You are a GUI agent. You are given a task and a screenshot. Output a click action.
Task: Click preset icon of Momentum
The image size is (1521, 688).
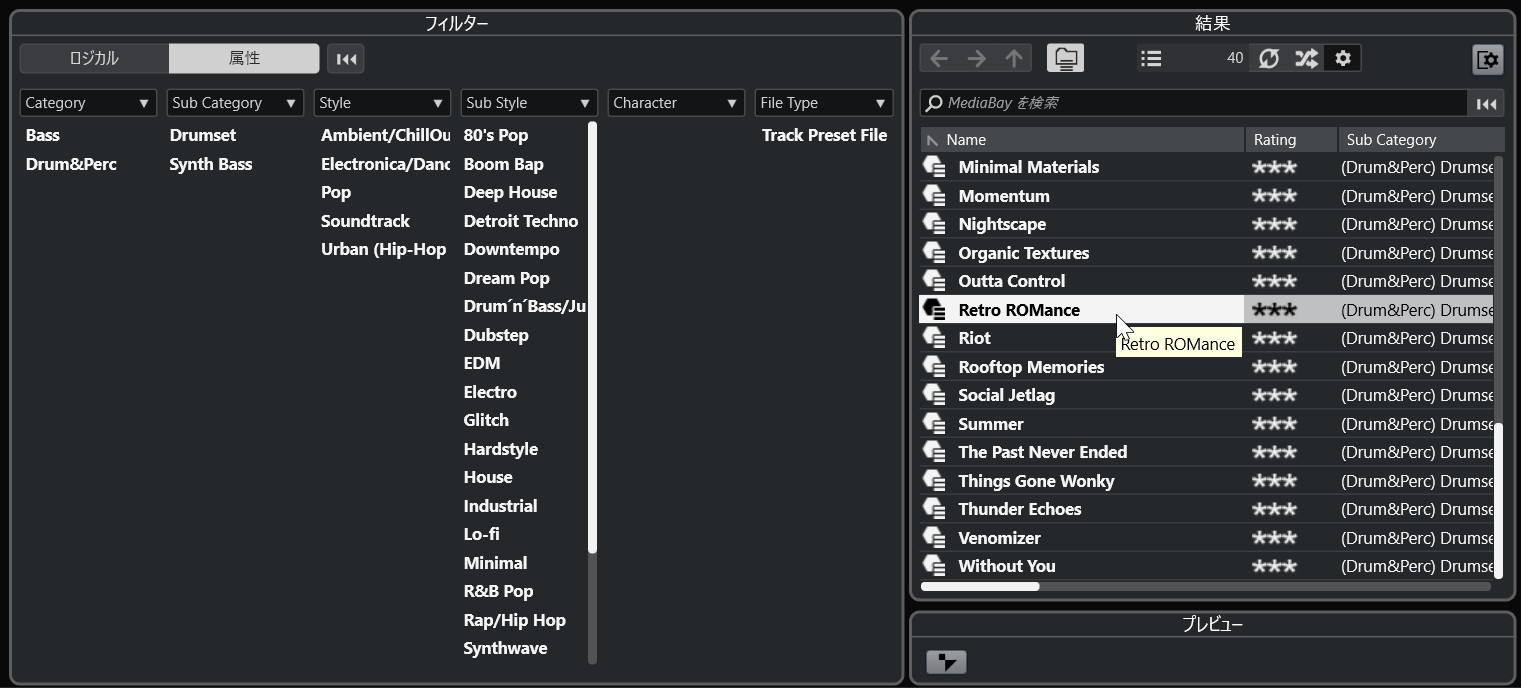(x=934, y=196)
